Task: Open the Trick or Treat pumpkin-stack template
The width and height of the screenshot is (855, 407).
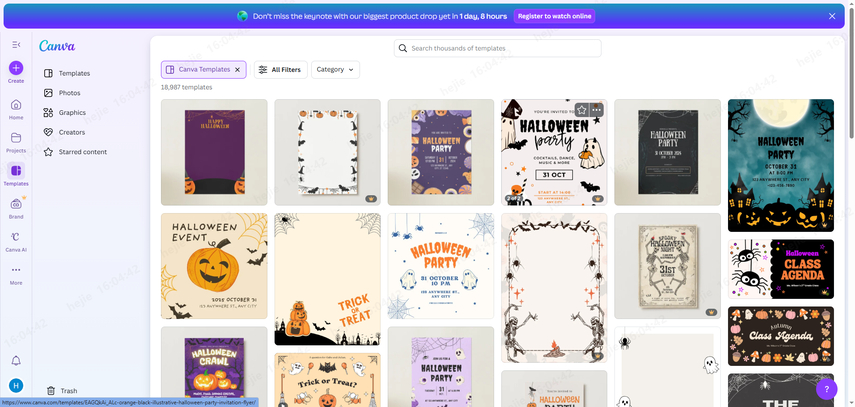Action: 327,279
